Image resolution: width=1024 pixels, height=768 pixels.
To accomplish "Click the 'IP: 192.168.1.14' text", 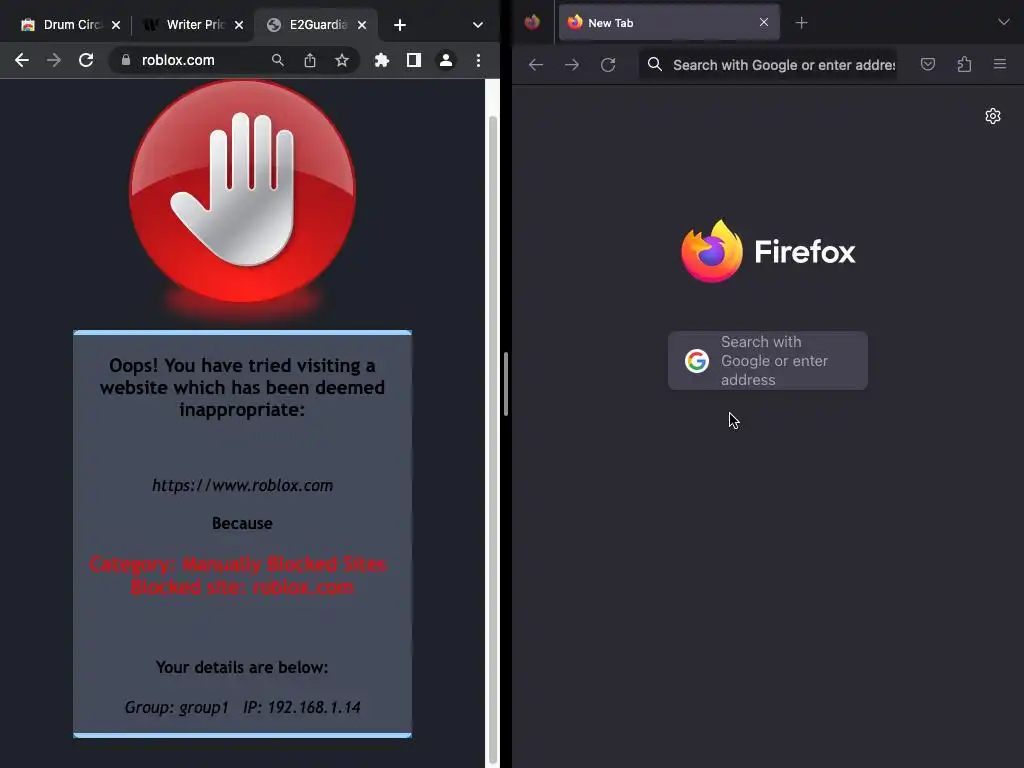I will pyautogui.click(x=302, y=707).
